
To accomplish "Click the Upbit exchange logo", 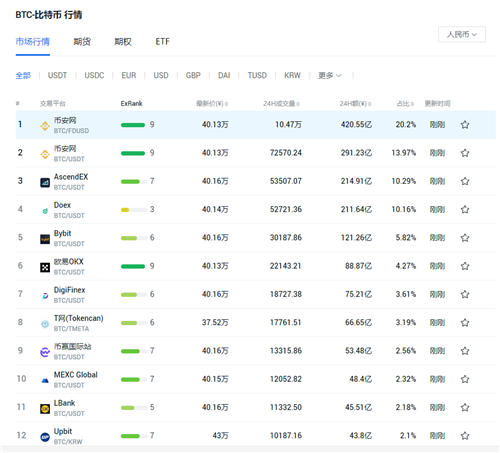I will (45, 437).
